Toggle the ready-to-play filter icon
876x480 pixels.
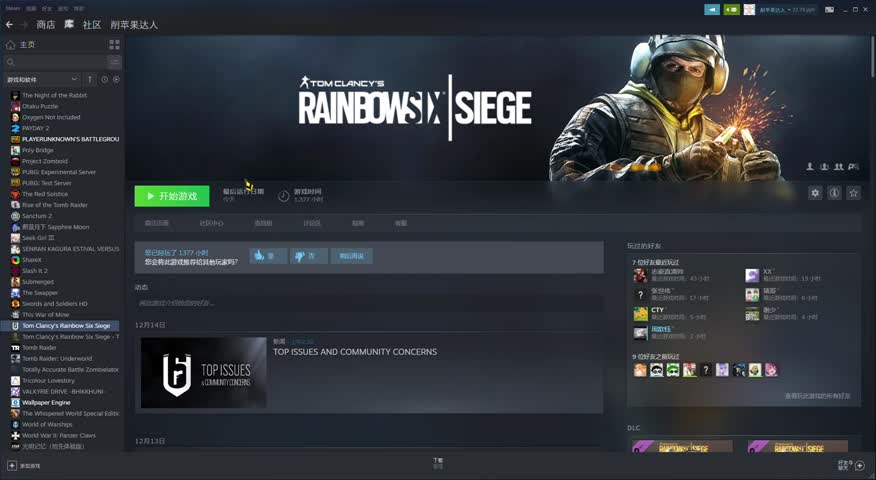116,79
